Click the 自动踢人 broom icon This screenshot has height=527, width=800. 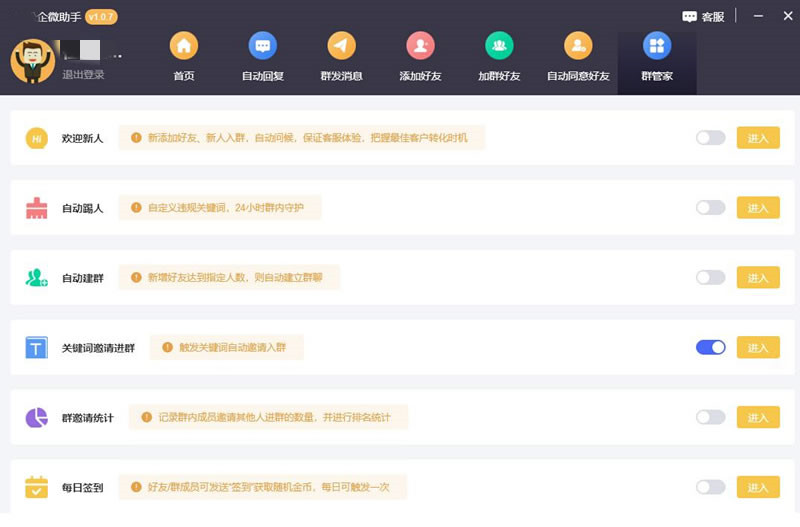click(x=37, y=208)
